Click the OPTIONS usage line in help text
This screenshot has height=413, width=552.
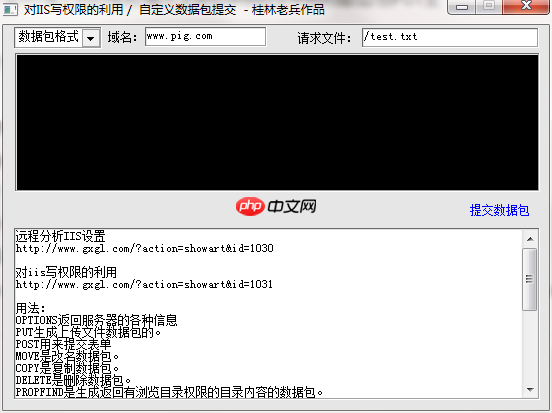96,320
